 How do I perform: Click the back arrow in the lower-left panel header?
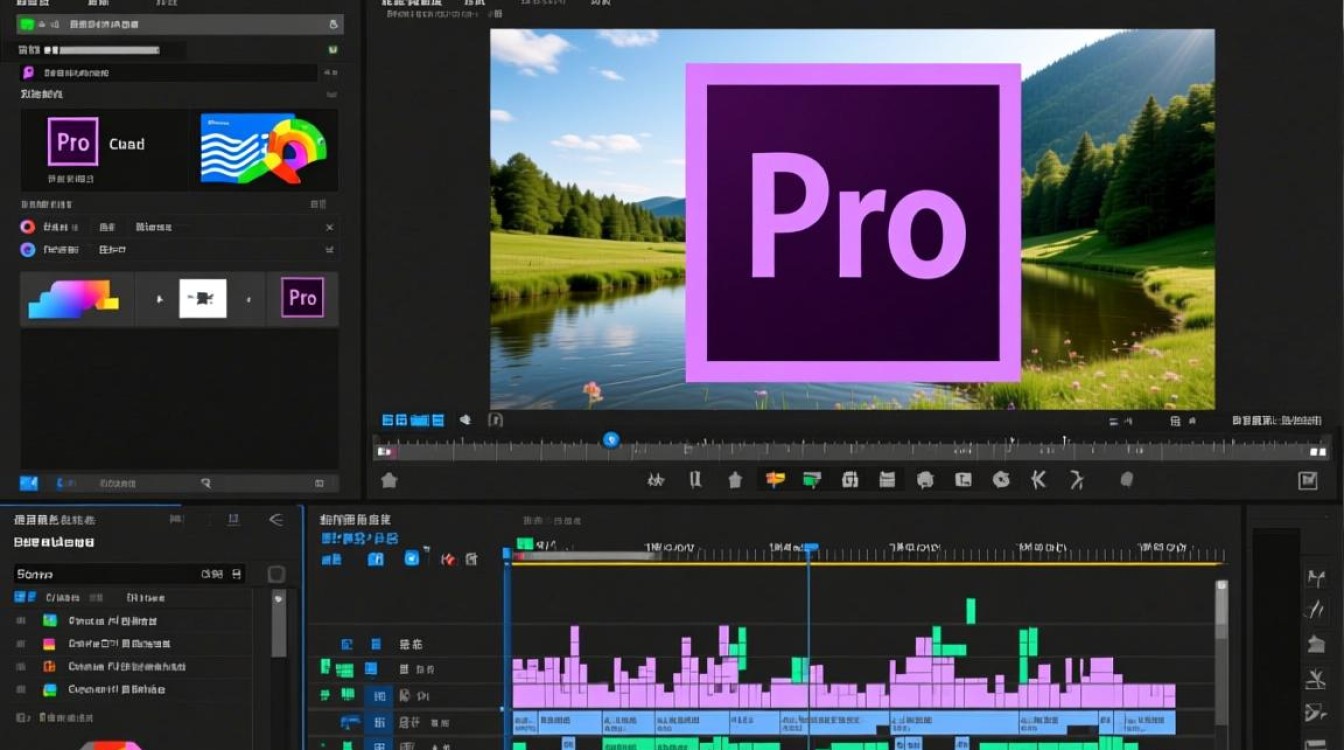click(x=276, y=519)
